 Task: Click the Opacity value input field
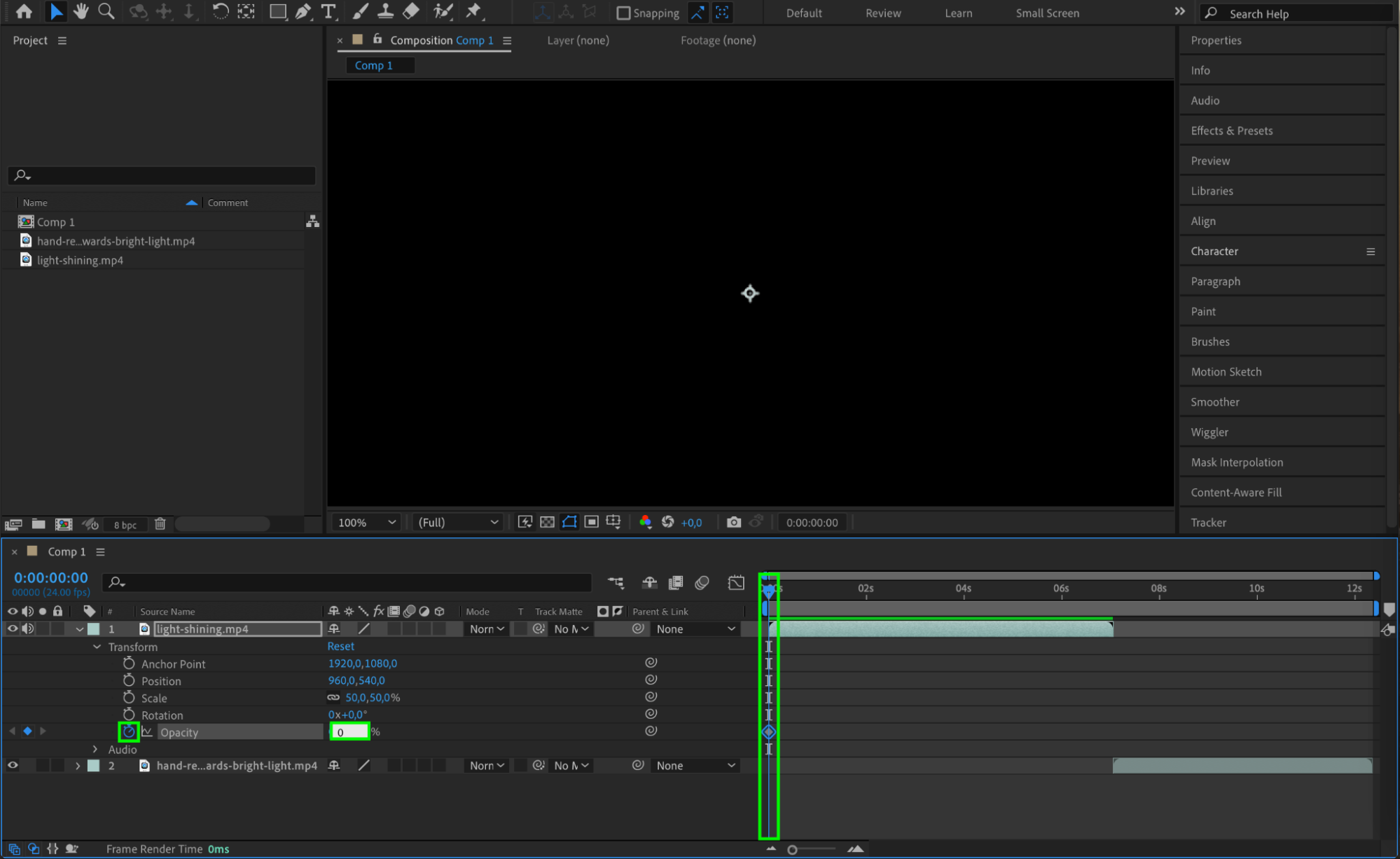349,731
